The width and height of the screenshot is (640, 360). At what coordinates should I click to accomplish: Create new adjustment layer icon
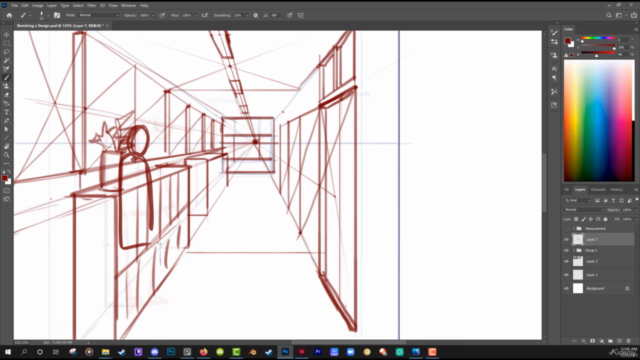(x=602, y=341)
